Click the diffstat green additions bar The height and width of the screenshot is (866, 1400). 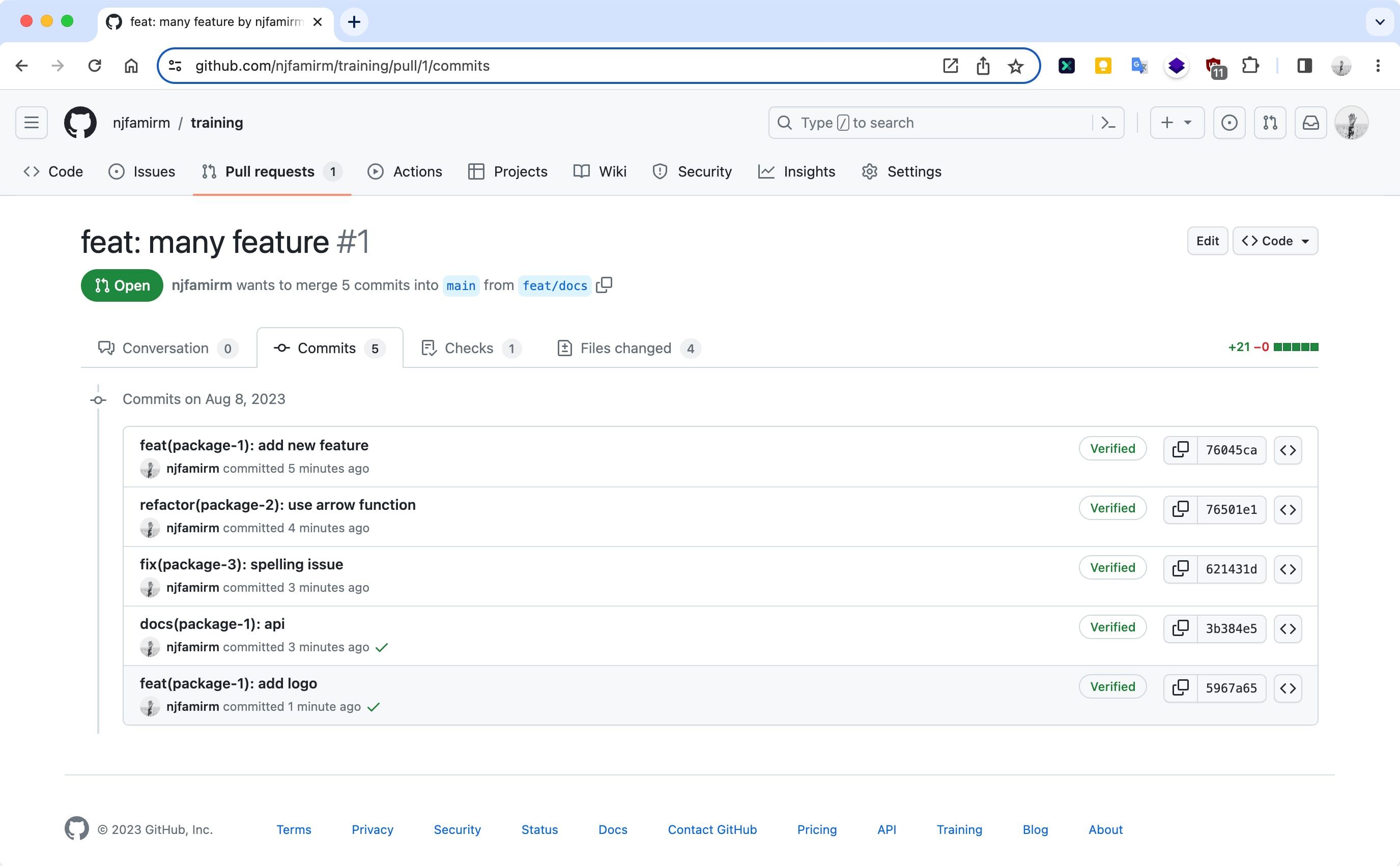click(1296, 347)
